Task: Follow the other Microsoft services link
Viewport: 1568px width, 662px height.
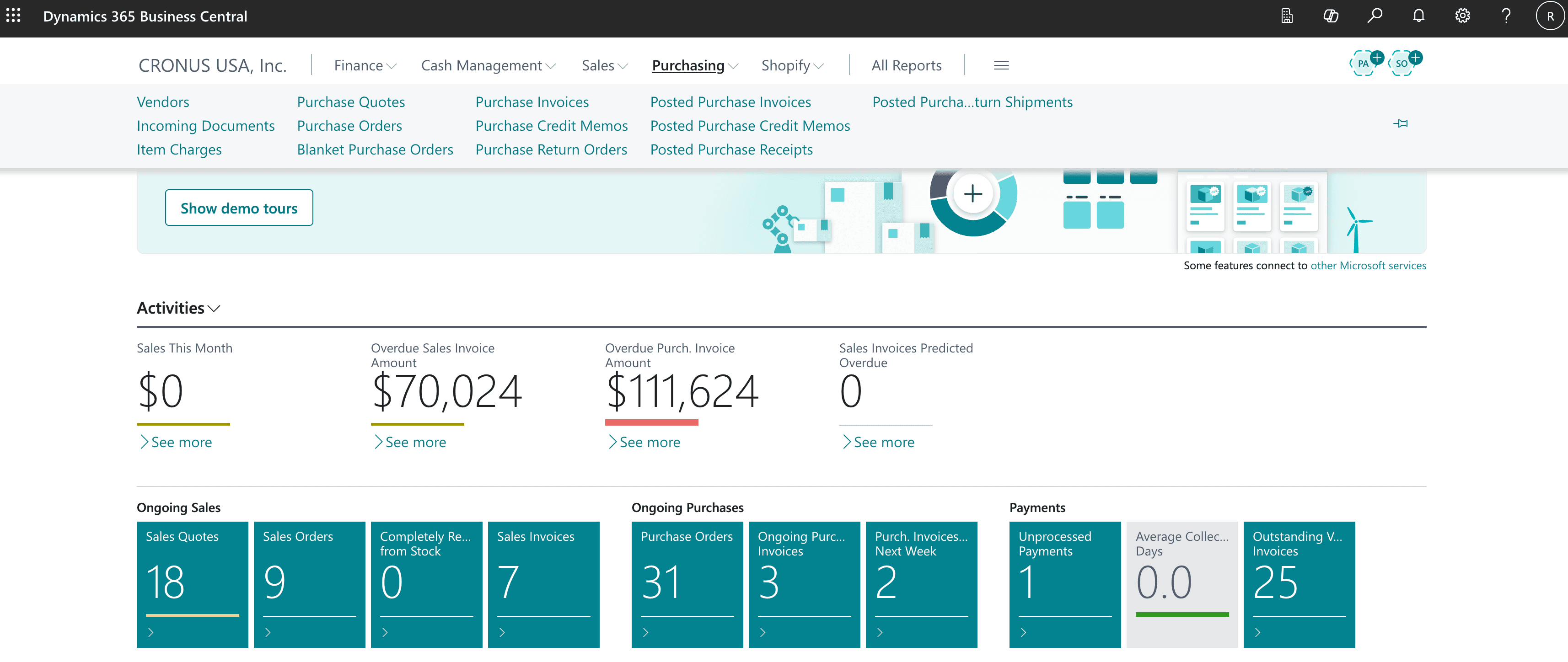Action: [1368, 266]
